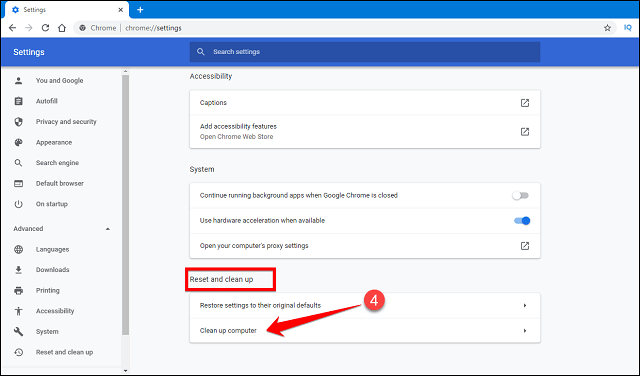Click the Printing printer icon
The width and height of the screenshot is (640, 376).
click(18, 290)
